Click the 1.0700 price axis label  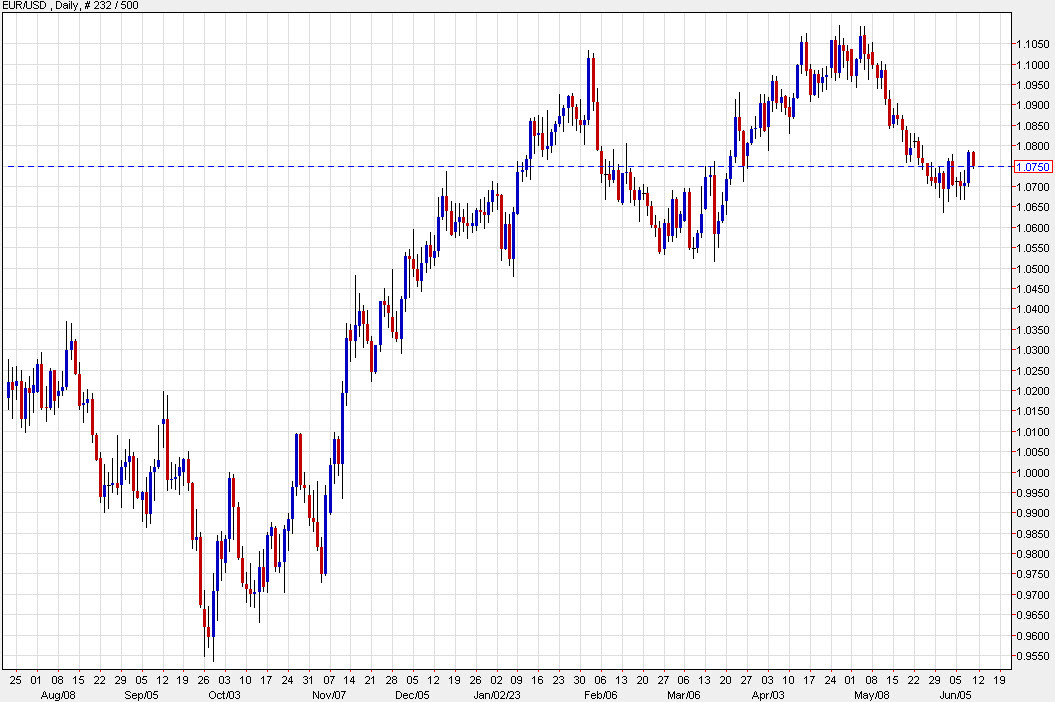[1033, 187]
